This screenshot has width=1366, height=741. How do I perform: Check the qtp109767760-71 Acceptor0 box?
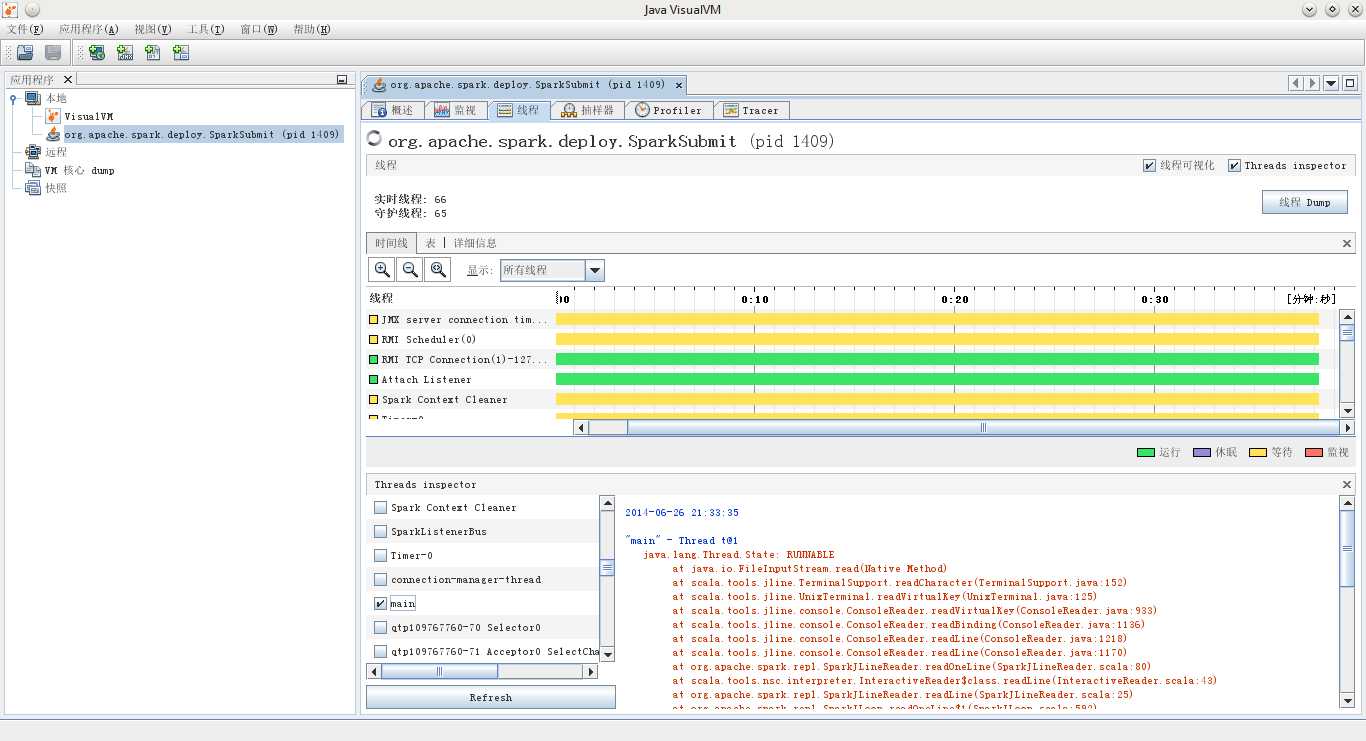(x=380, y=651)
